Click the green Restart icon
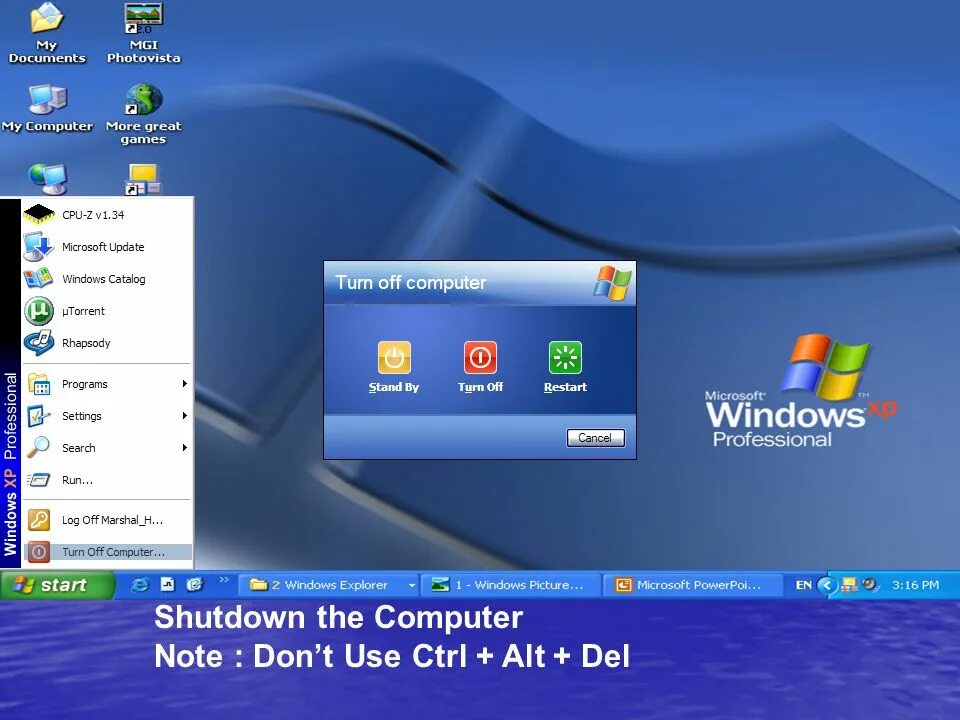This screenshot has width=960, height=720. pos(565,358)
